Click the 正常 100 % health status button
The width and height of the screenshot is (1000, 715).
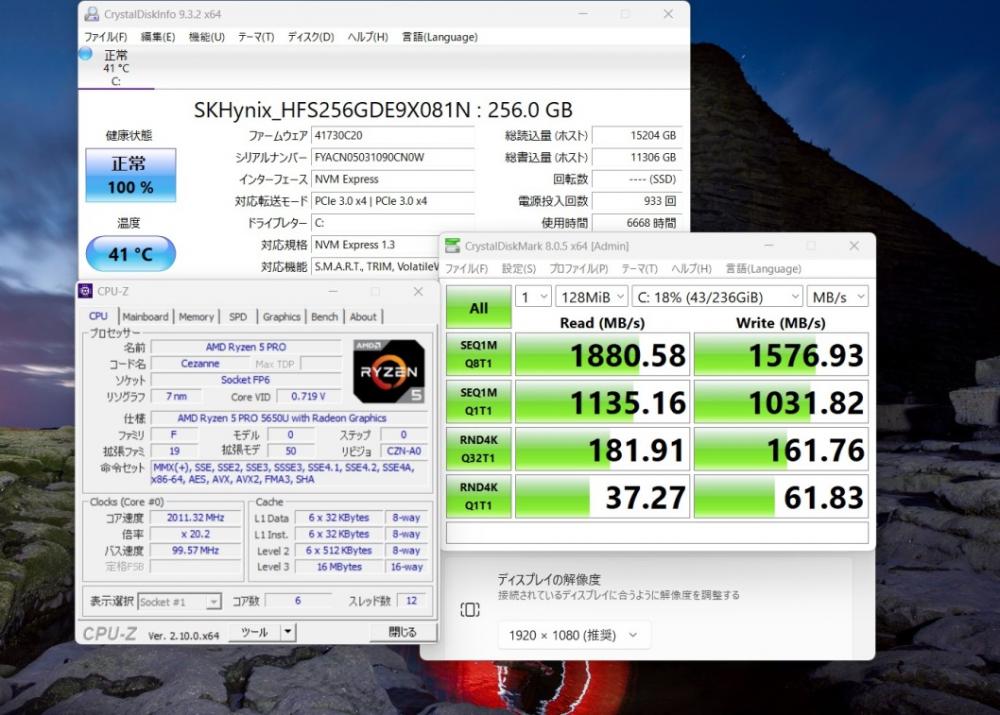click(x=131, y=175)
